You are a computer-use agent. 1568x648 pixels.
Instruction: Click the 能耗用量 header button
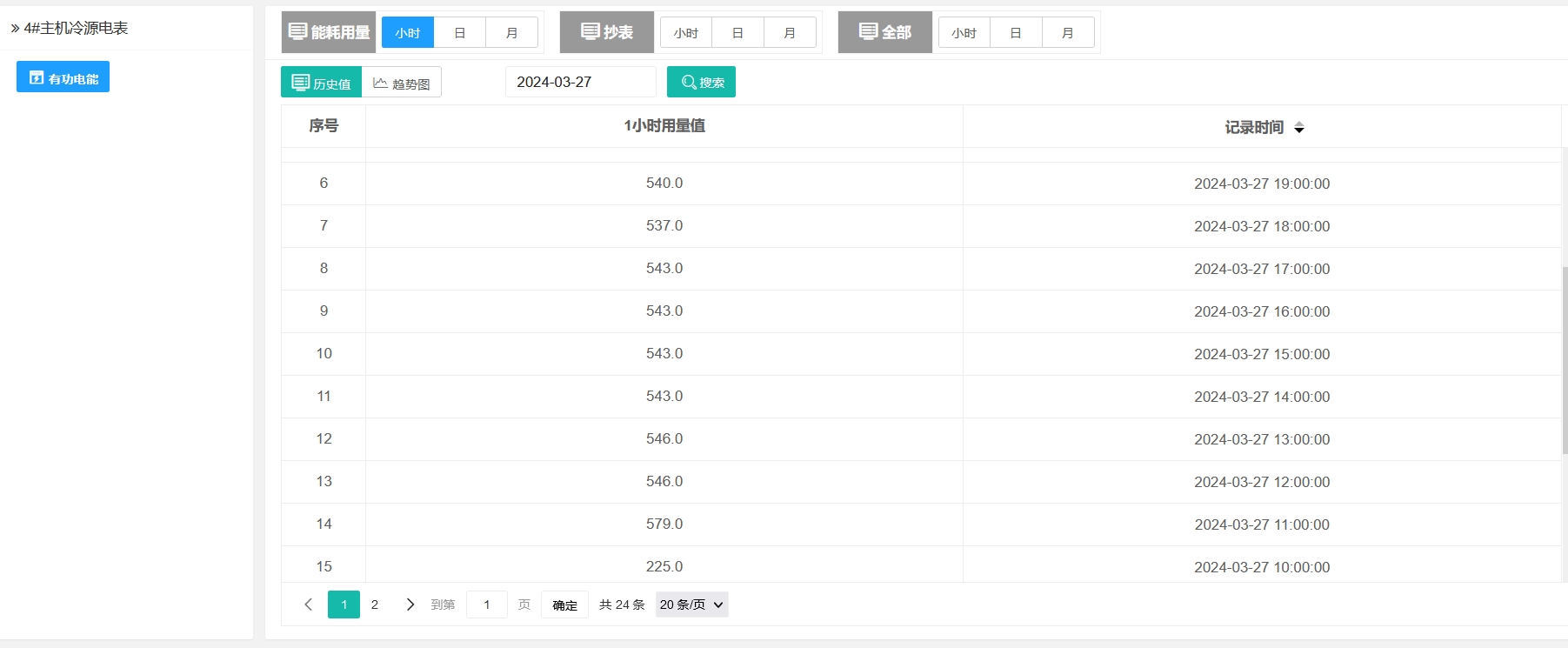329,32
